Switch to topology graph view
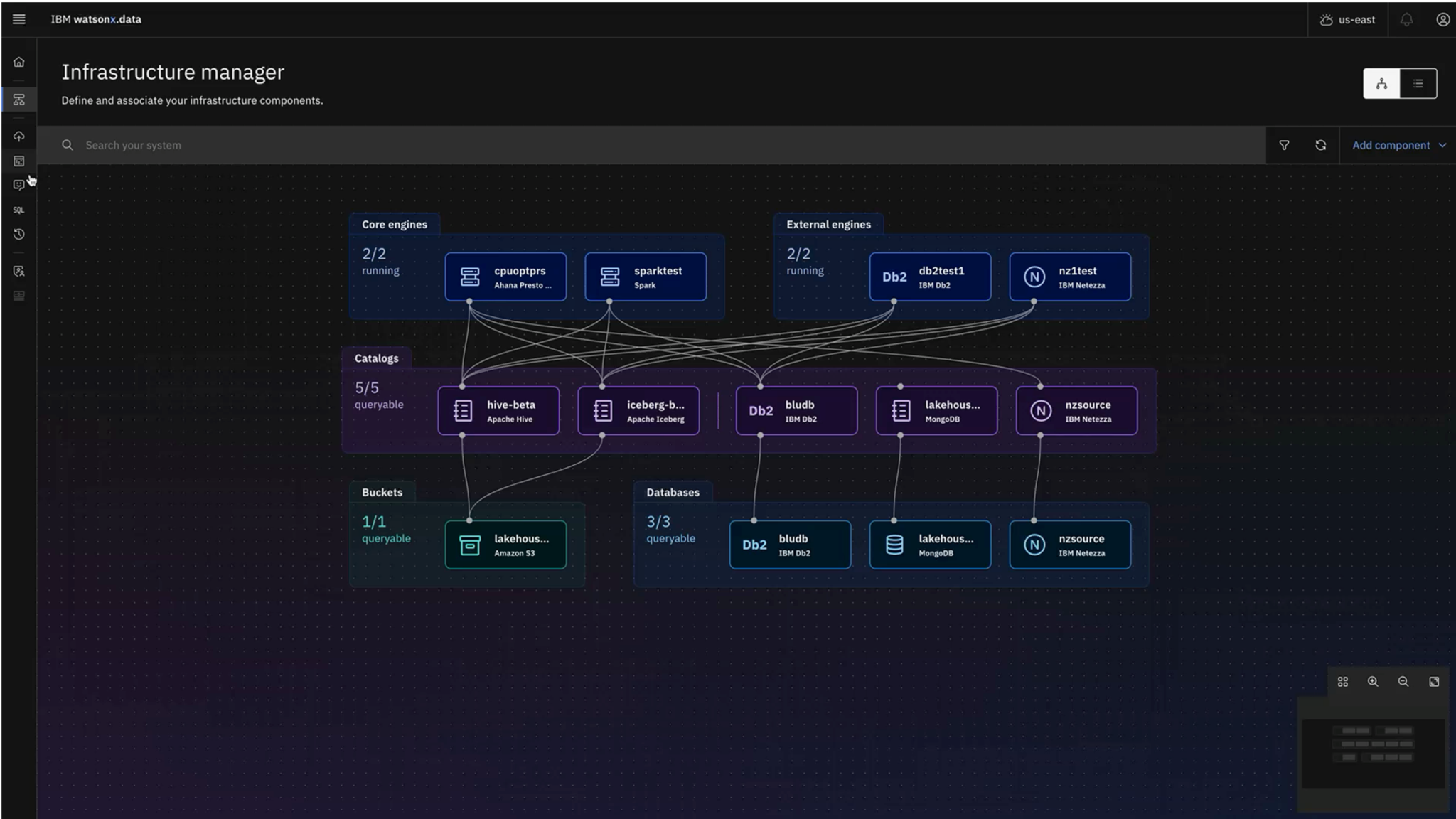Viewport: 1456px width, 819px height. click(x=1381, y=83)
